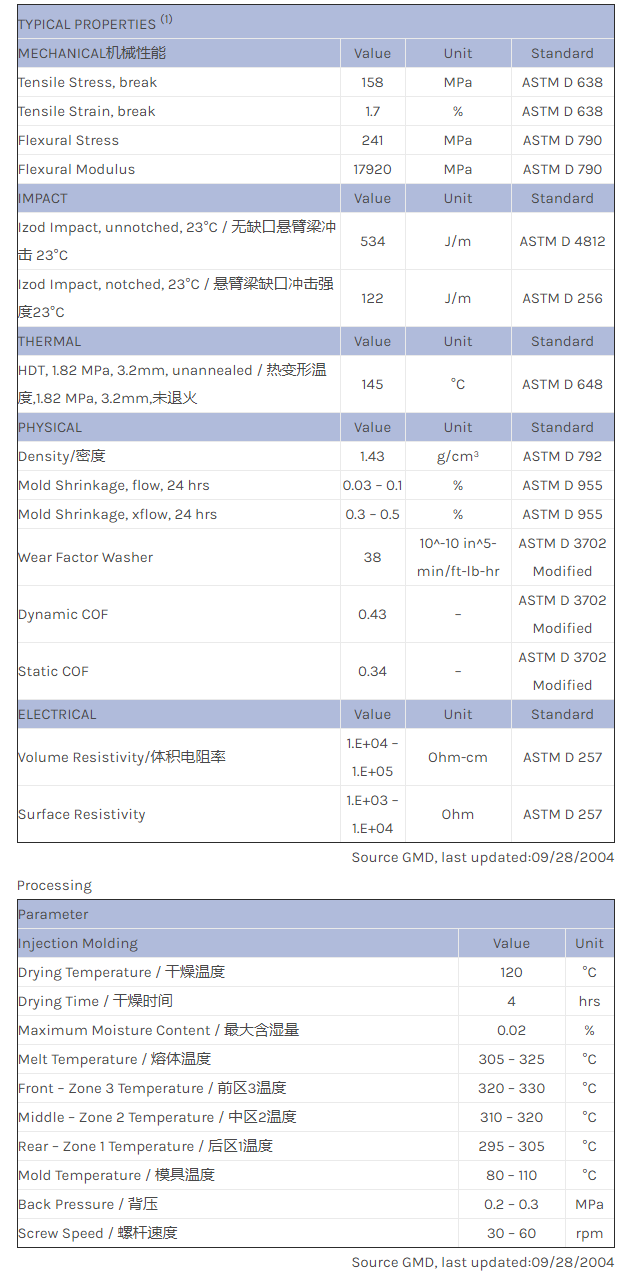Click the Injection Molding header
627x1285 pixels.
click(78, 943)
